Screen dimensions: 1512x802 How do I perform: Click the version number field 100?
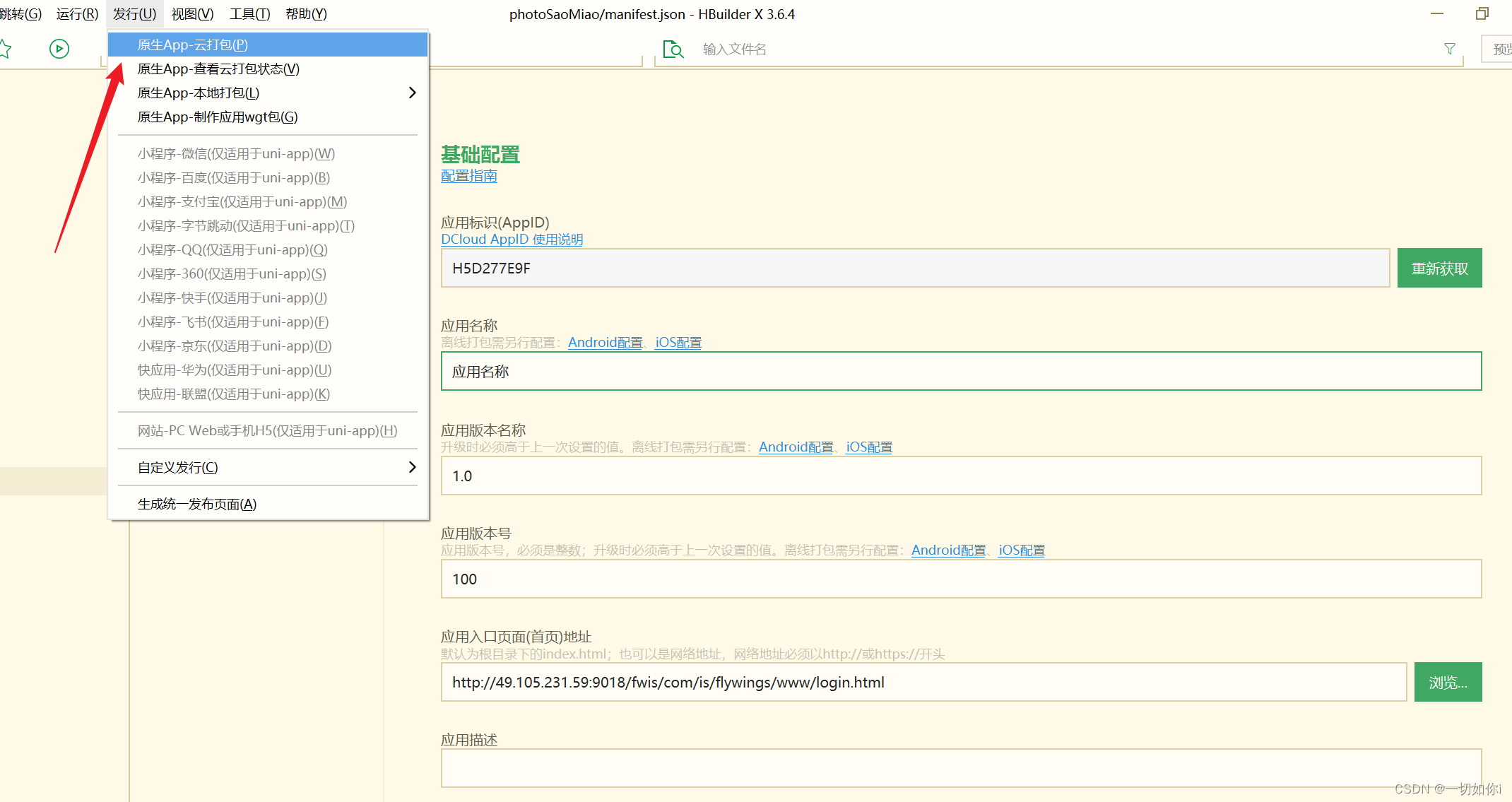point(961,579)
